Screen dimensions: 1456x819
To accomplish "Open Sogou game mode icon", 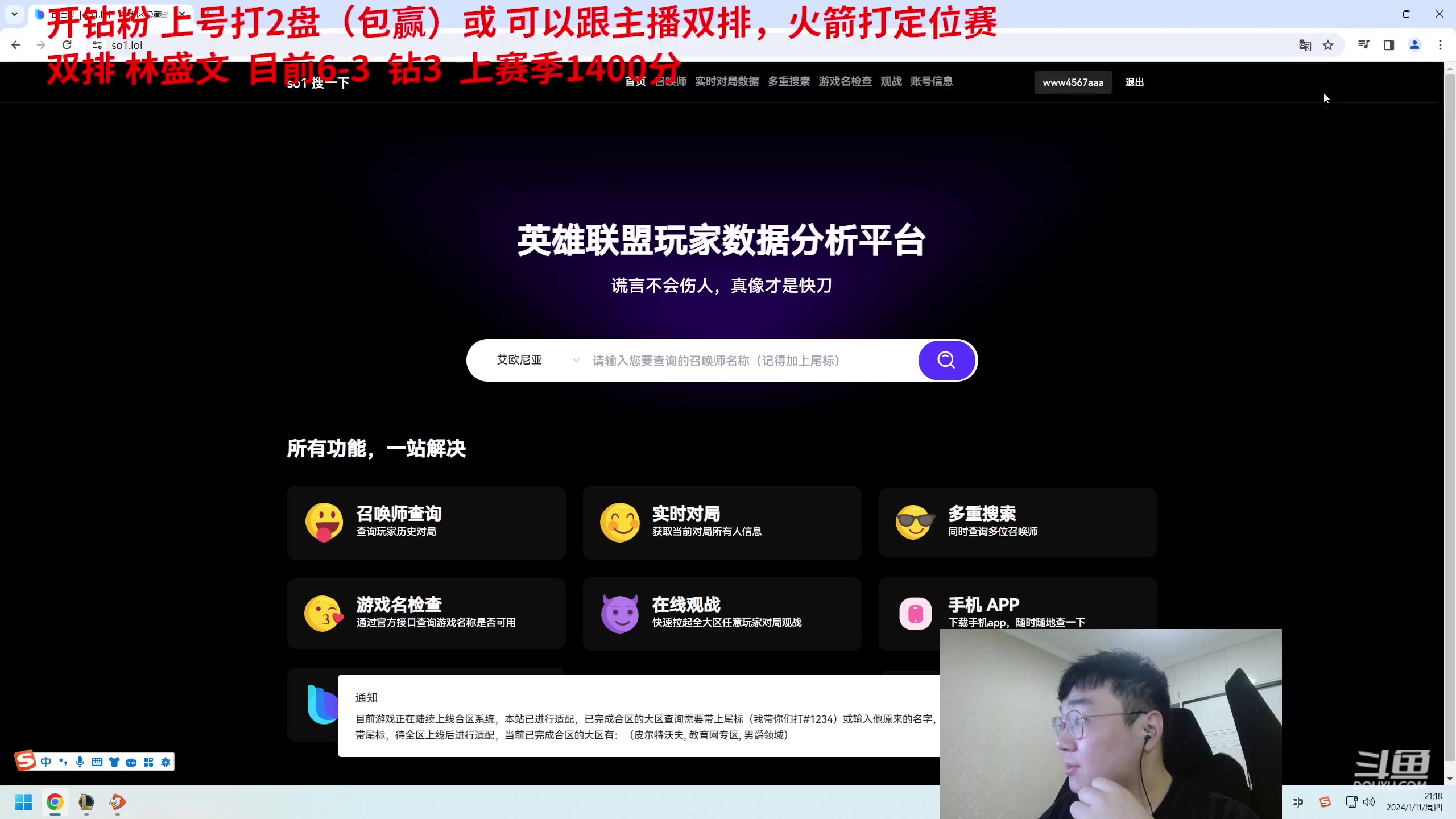I will pos(131,762).
